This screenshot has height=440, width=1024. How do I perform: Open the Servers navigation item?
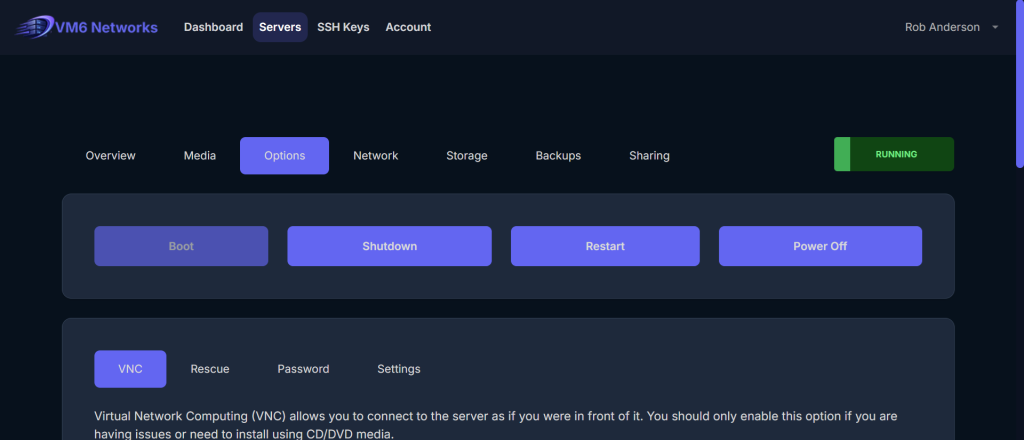[x=280, y=27]
